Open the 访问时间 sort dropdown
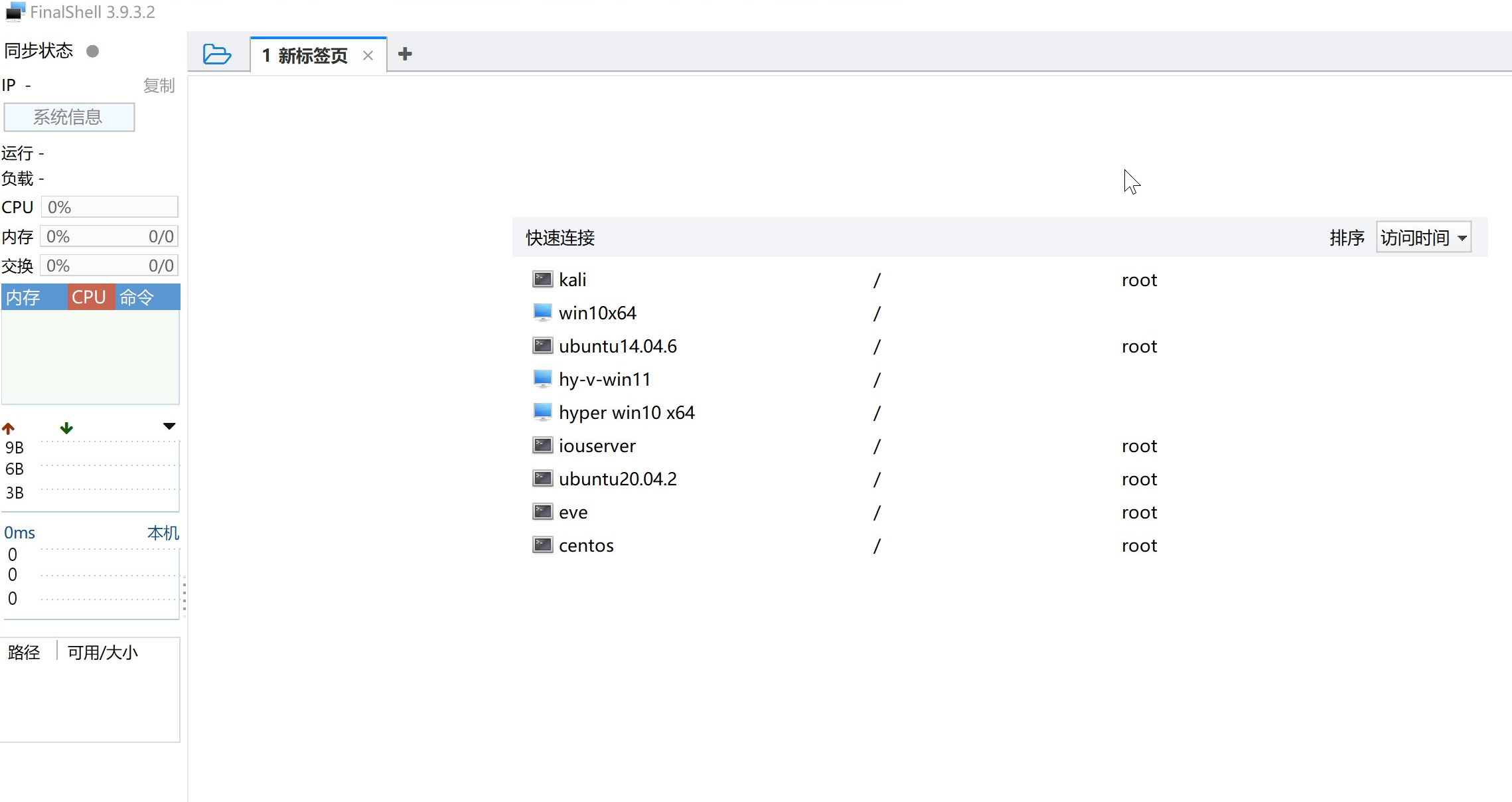Screen dimensions: 1512x802 (1424, 238)
